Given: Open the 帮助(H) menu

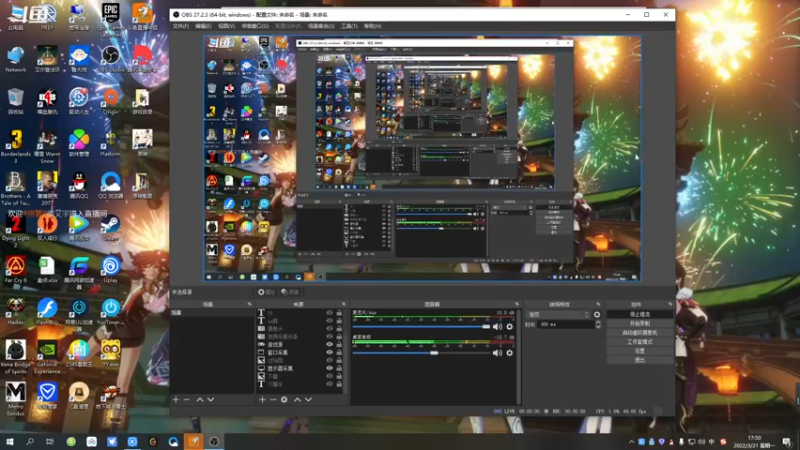Looking at the screenshot, I should coord(372,26).
